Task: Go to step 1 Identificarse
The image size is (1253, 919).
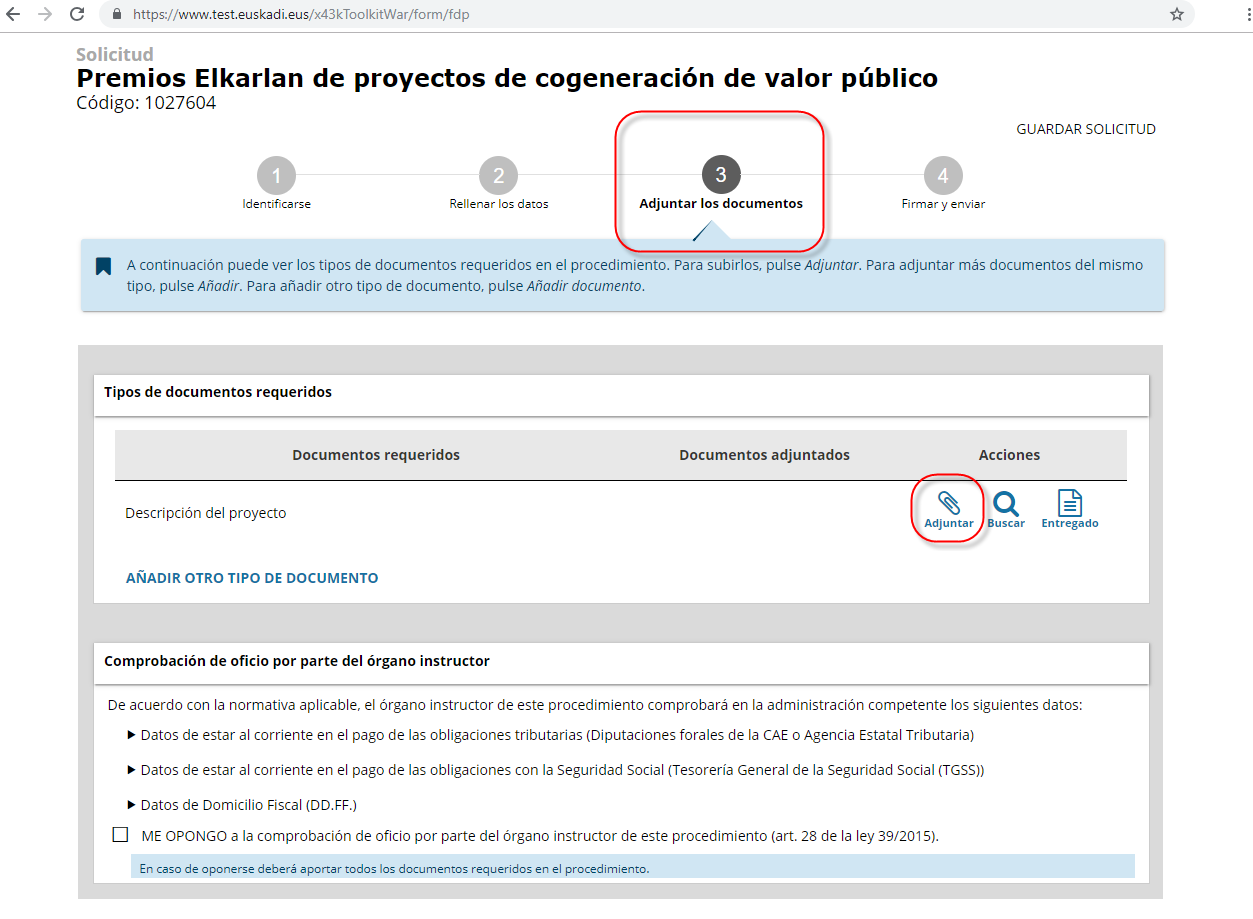Action: point(276,177)
